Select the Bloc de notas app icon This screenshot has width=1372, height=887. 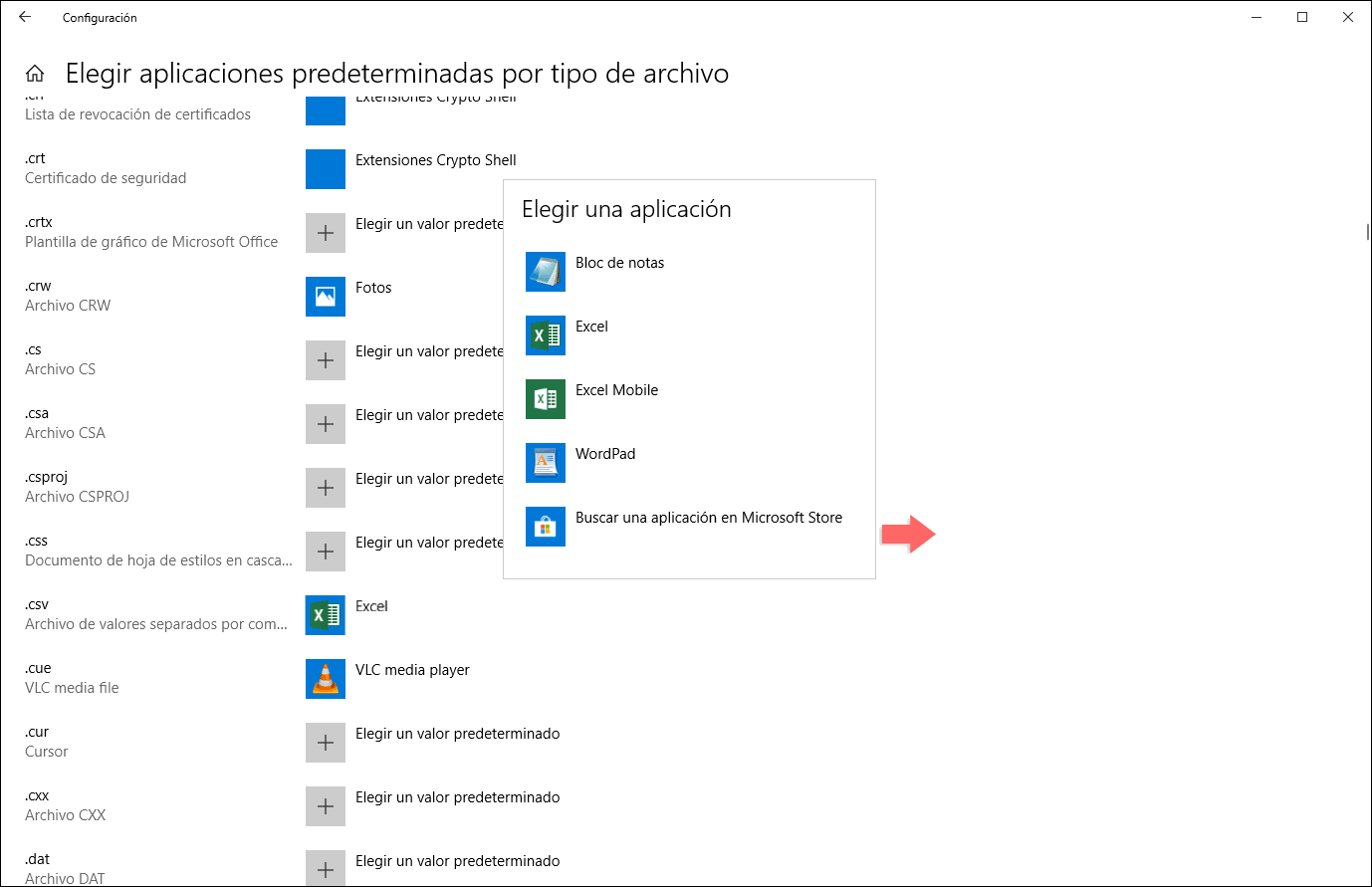click(x=546, y=272)
